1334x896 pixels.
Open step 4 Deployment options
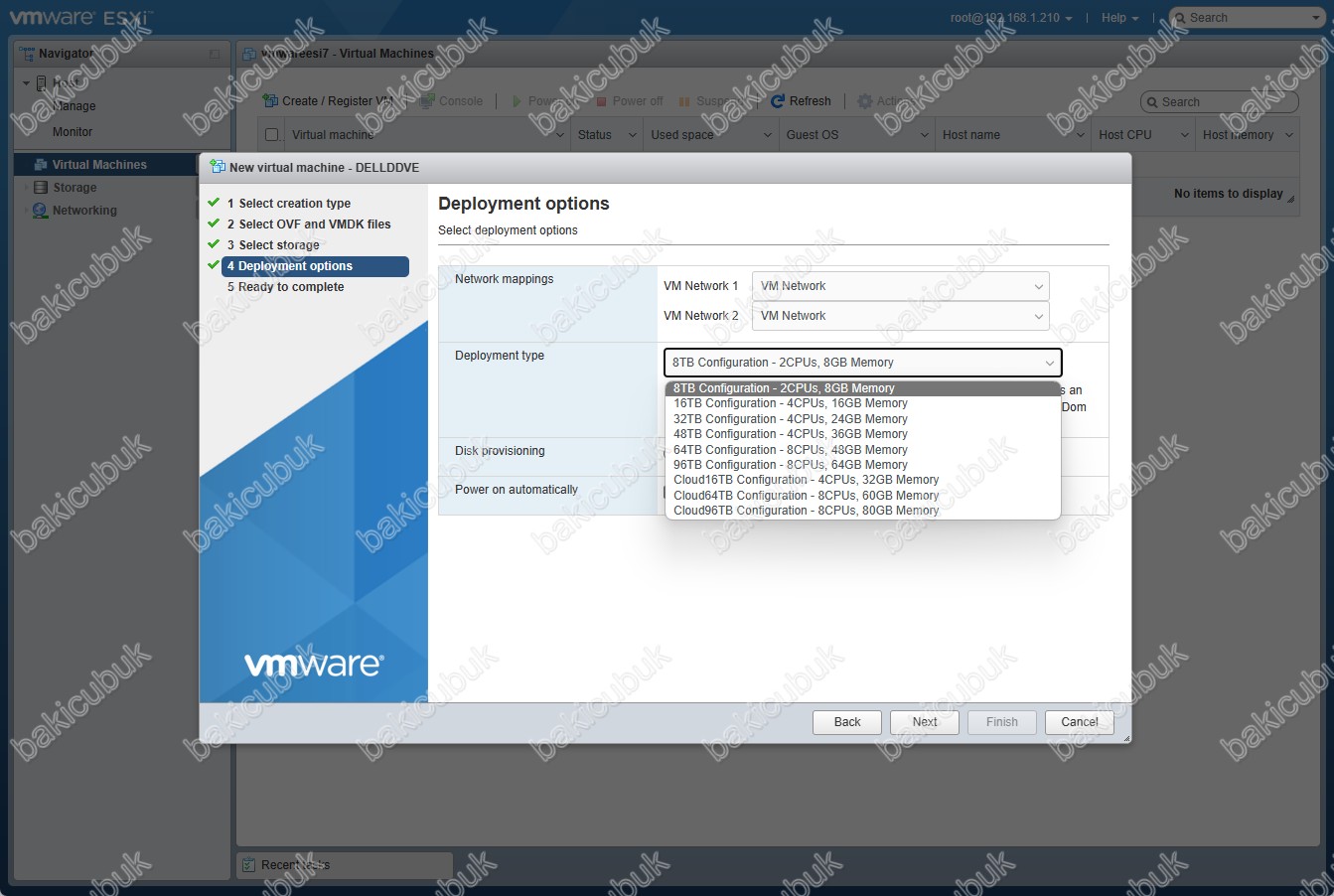click(x=316, y=266)
